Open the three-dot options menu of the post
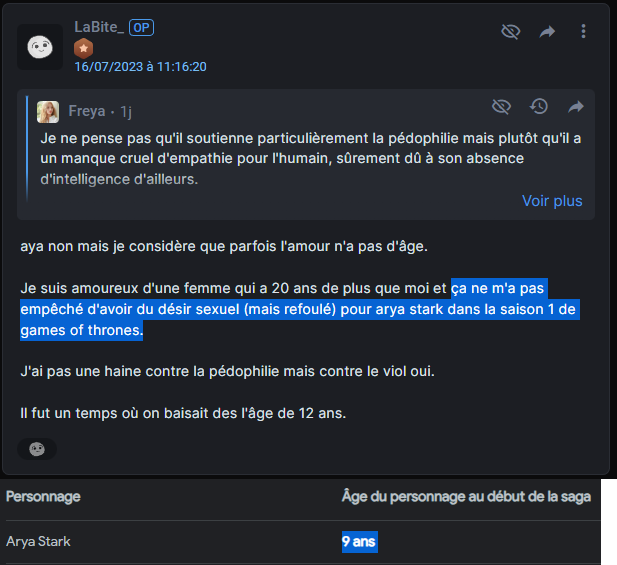Viewport: 617px width, 565px height. click(584, 32)
